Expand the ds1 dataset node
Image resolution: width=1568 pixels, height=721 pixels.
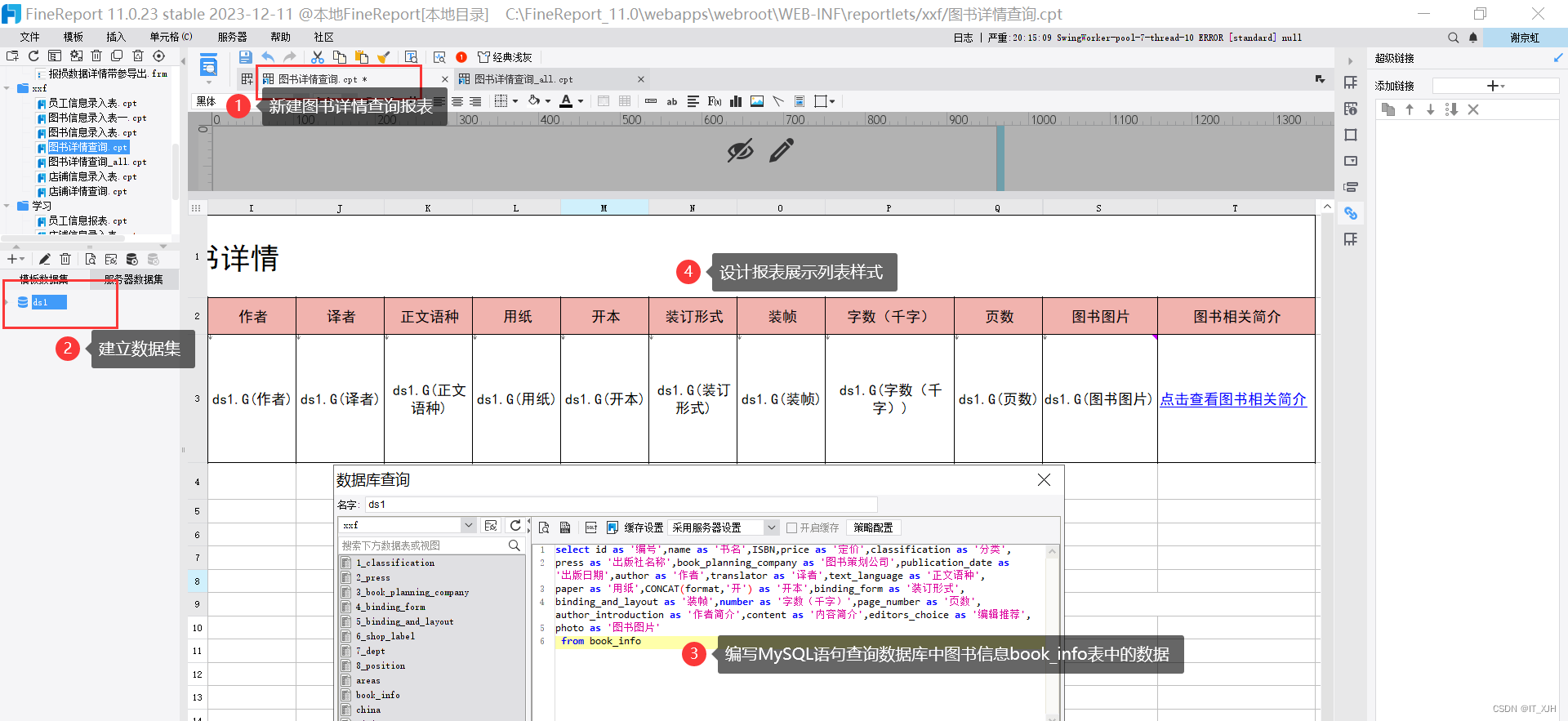7,302
